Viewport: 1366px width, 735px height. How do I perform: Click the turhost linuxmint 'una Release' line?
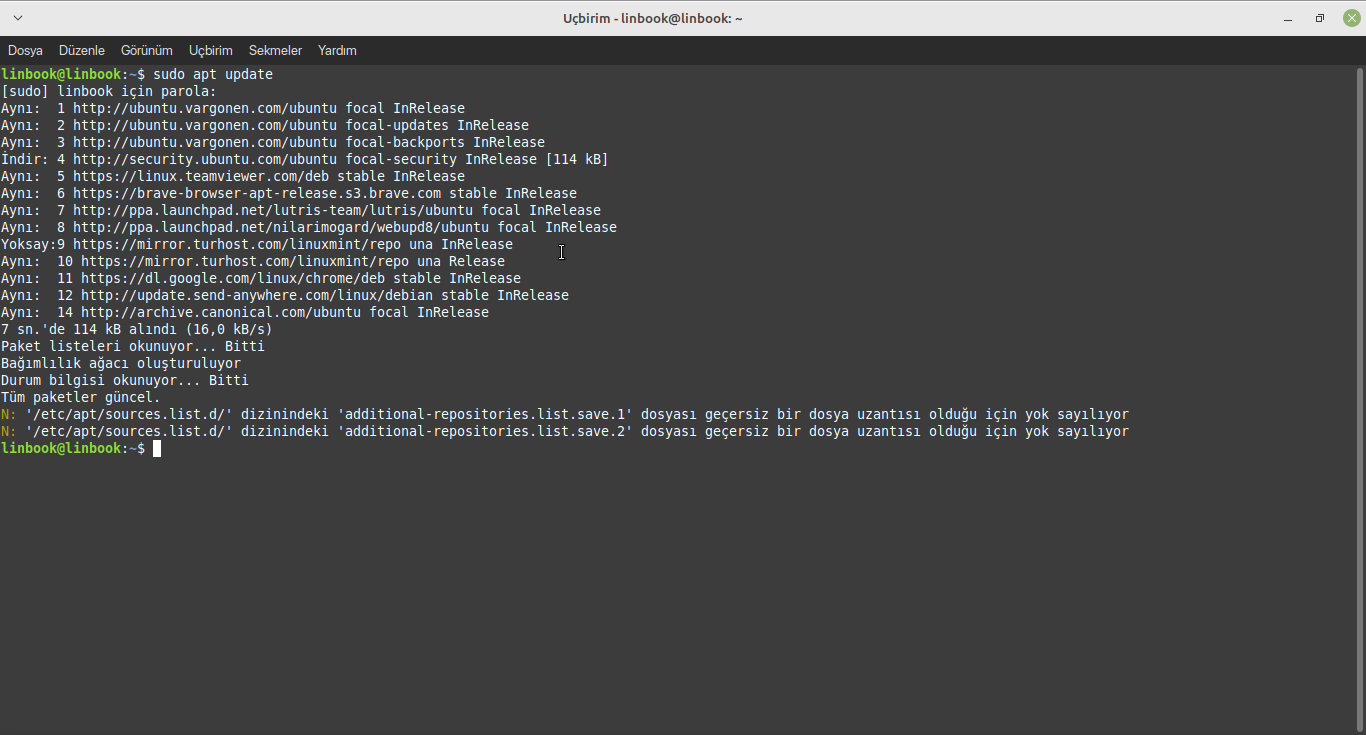[253, 262]
